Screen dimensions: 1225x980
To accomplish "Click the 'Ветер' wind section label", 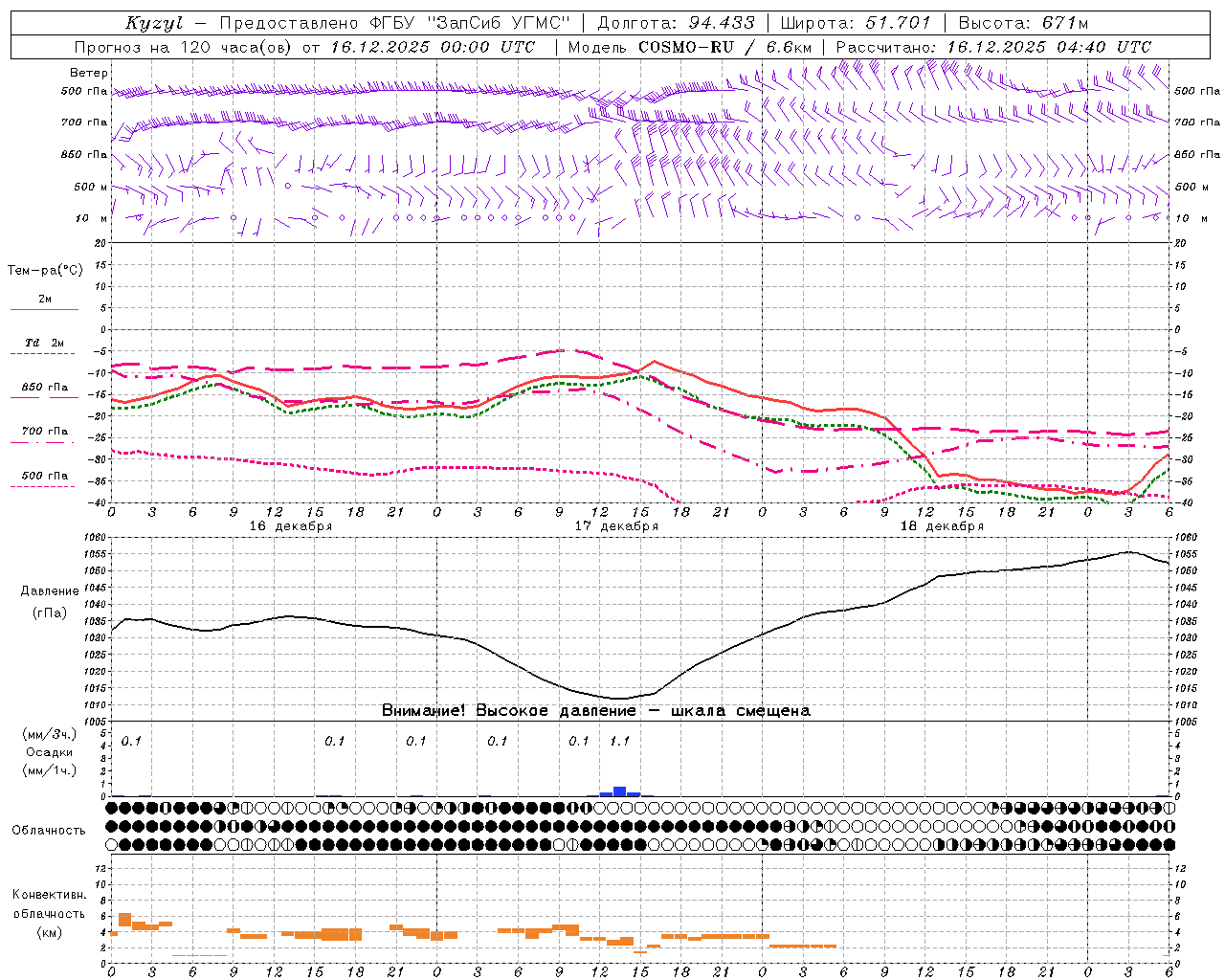I will tap(89, 73).
